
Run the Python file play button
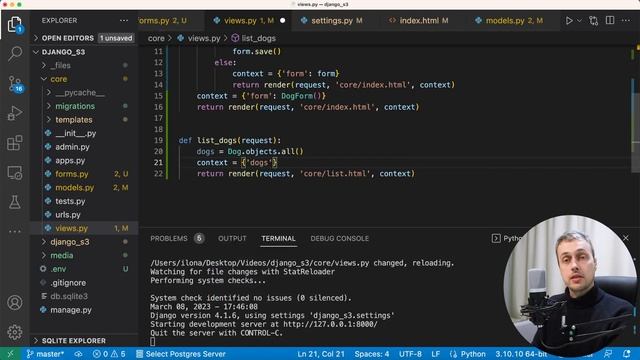click(569, 20)
